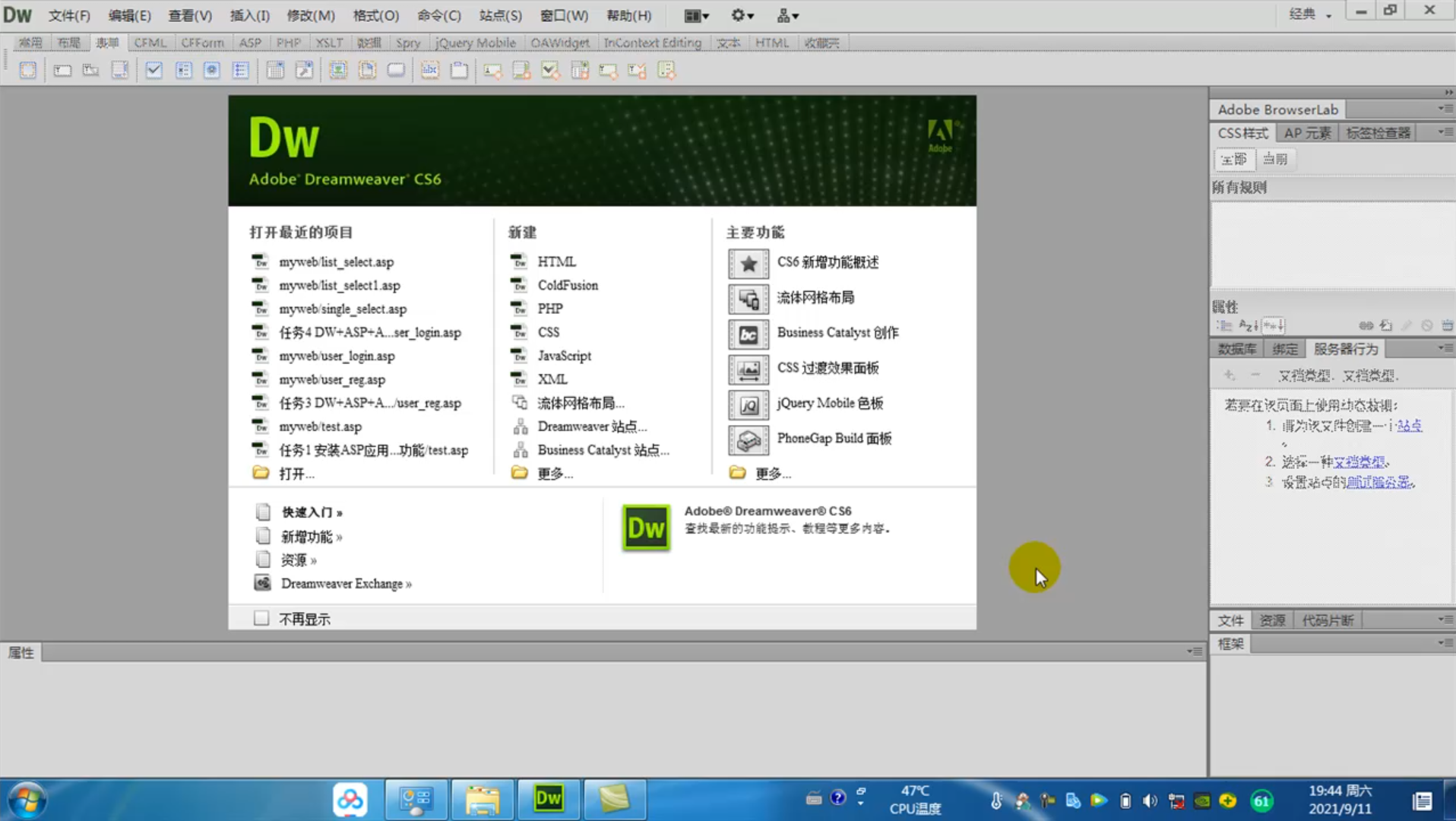
Task: Click the 快速入门 link
Action: 307,512
